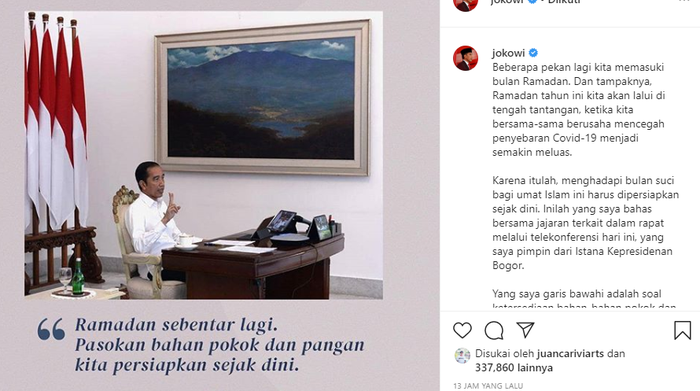The height and width of the screenshot is (391, 700).
Task: Open the juancariviarts profile link
Action: [x=570, y=354]
